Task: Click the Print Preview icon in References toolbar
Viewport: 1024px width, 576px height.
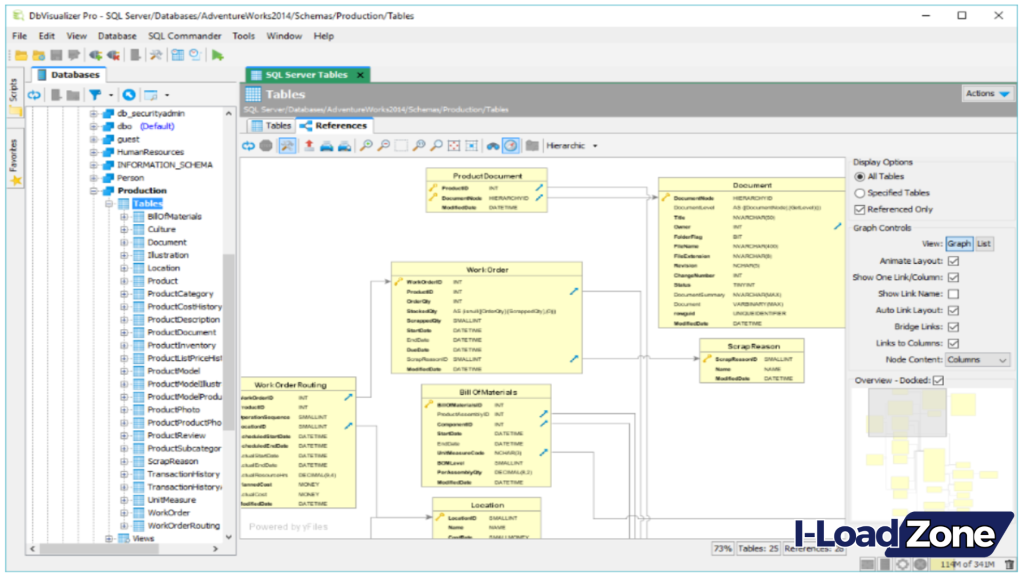Action: (344, 146)
